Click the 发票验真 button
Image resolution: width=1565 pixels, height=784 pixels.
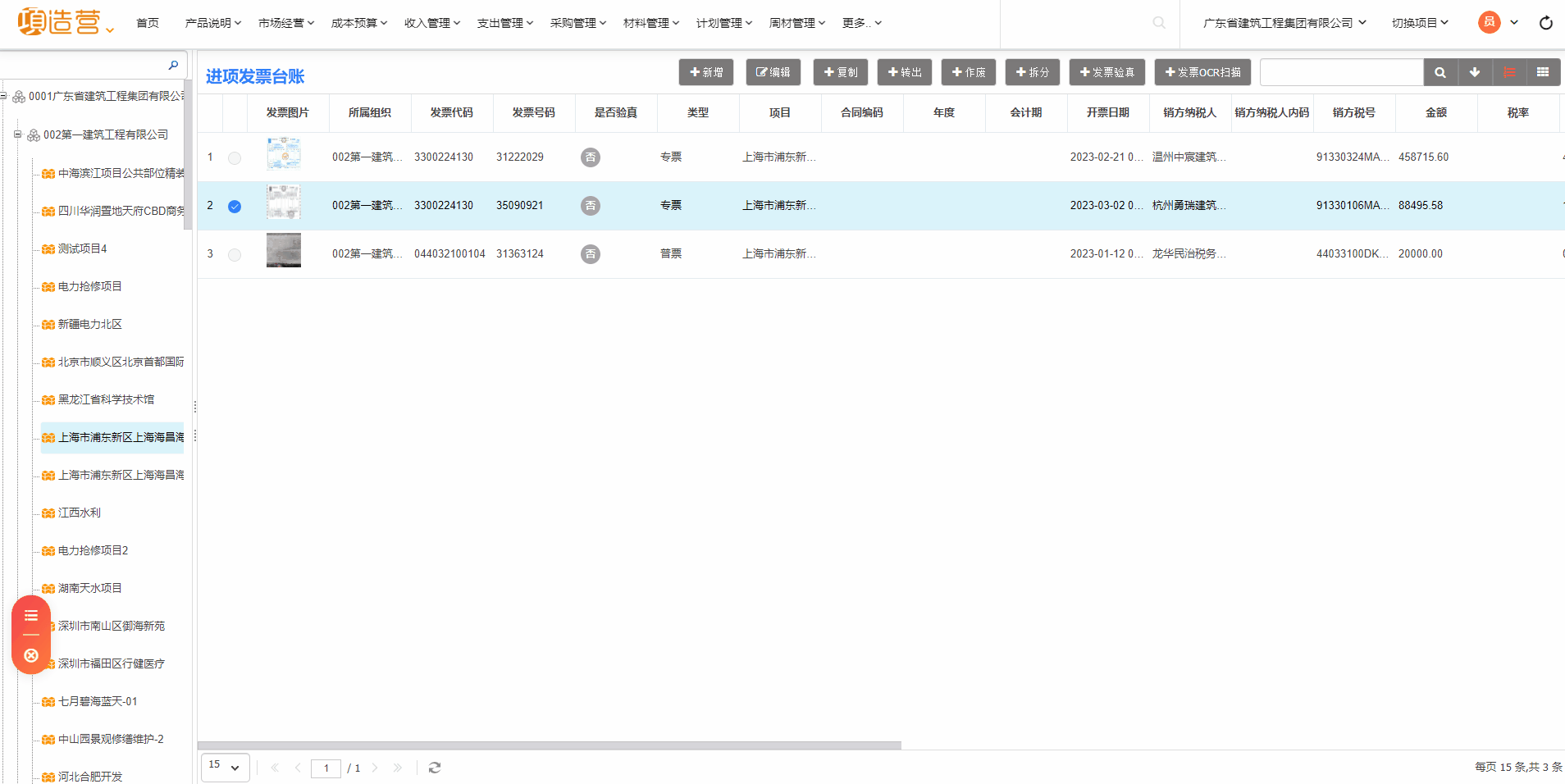pos(1107,72)
